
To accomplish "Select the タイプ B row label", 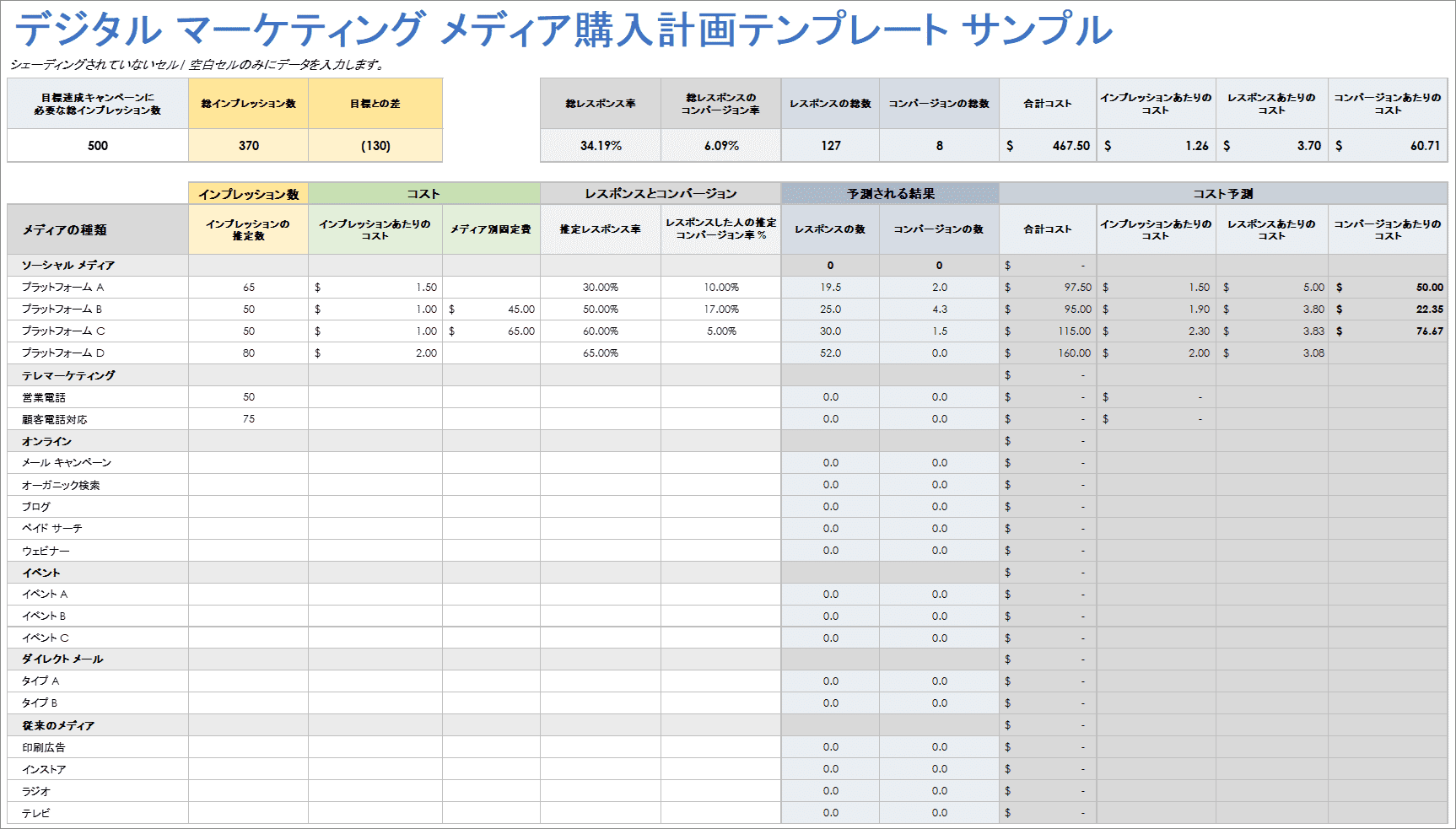I will click(x=40, y=702).
